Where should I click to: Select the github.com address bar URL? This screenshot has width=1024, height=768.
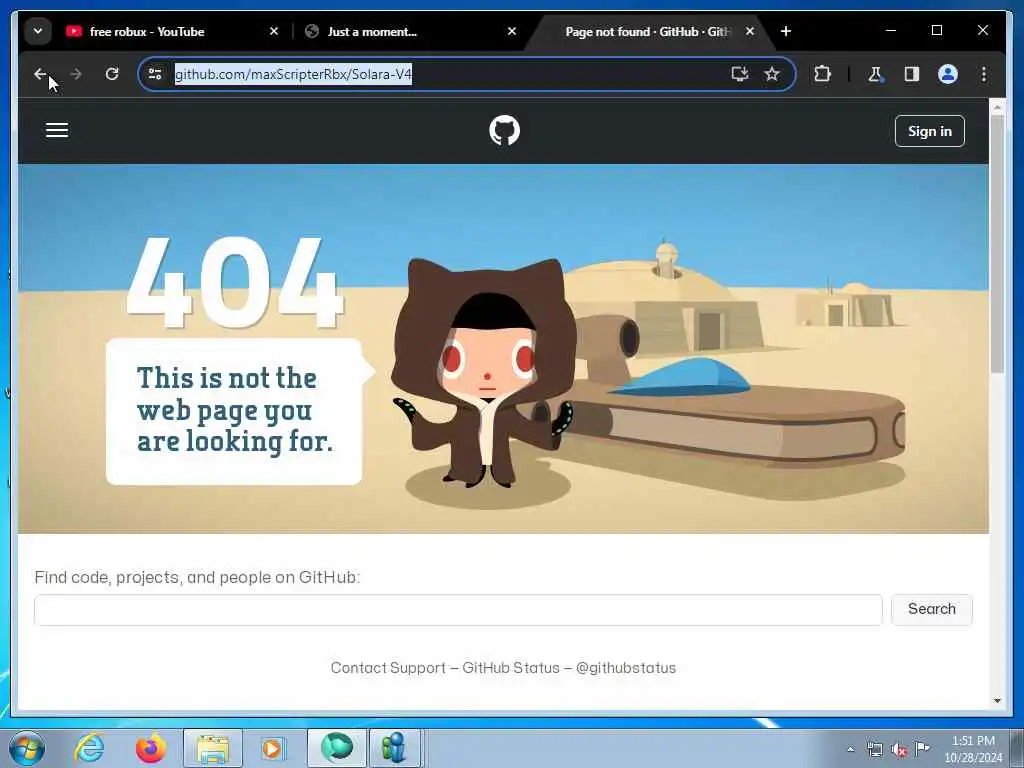click(293, 74)
